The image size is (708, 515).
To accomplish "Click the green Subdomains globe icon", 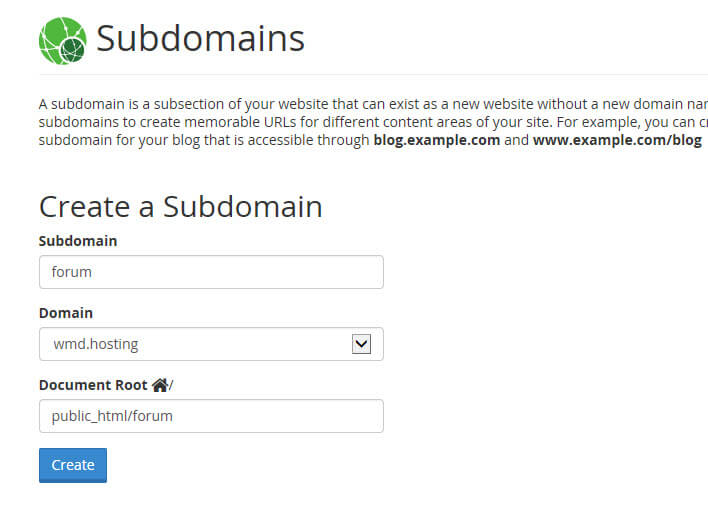I will [x=63, y=41].
